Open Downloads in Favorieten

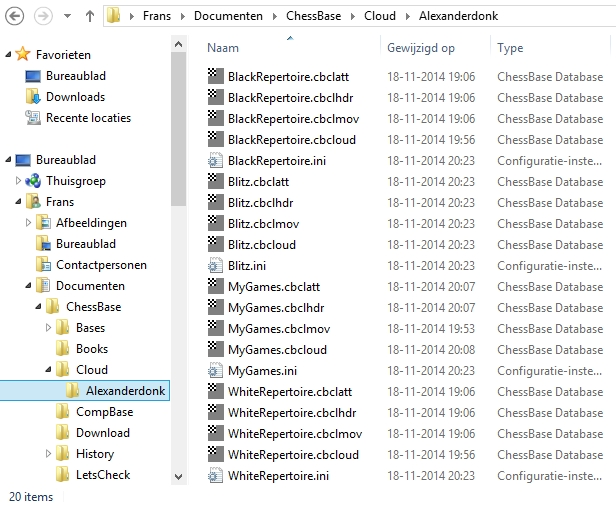click(x=75, y=97)
